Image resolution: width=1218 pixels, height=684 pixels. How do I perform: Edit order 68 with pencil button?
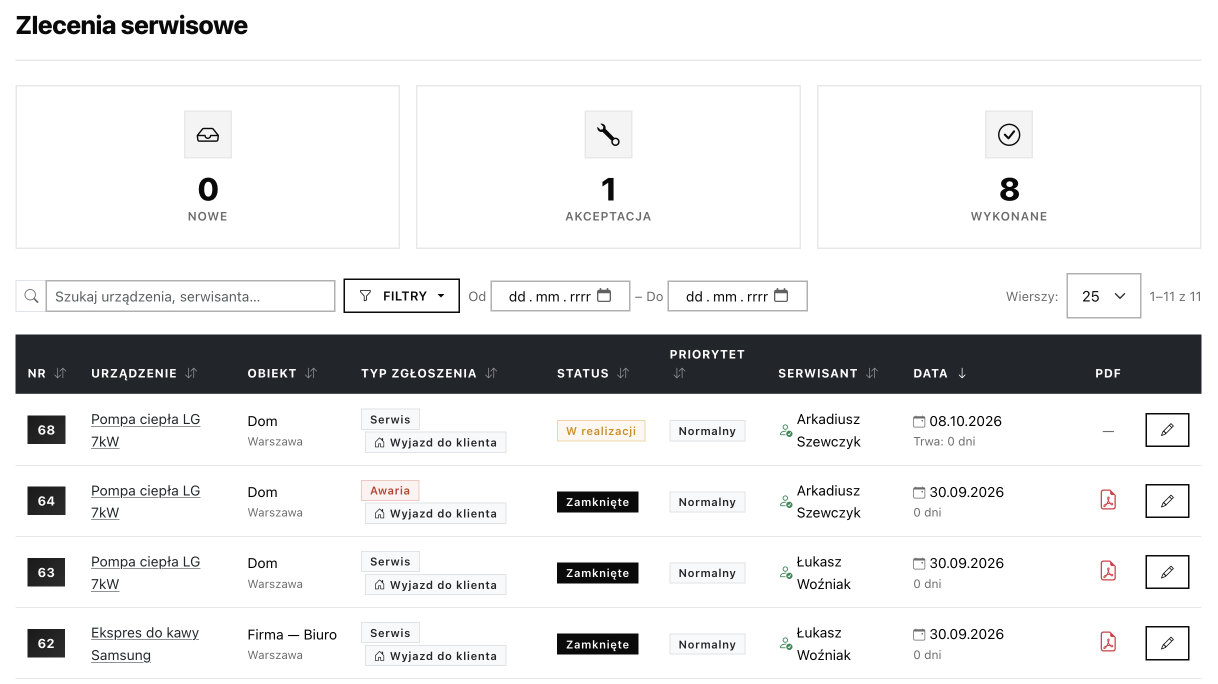pos(1167,430)
